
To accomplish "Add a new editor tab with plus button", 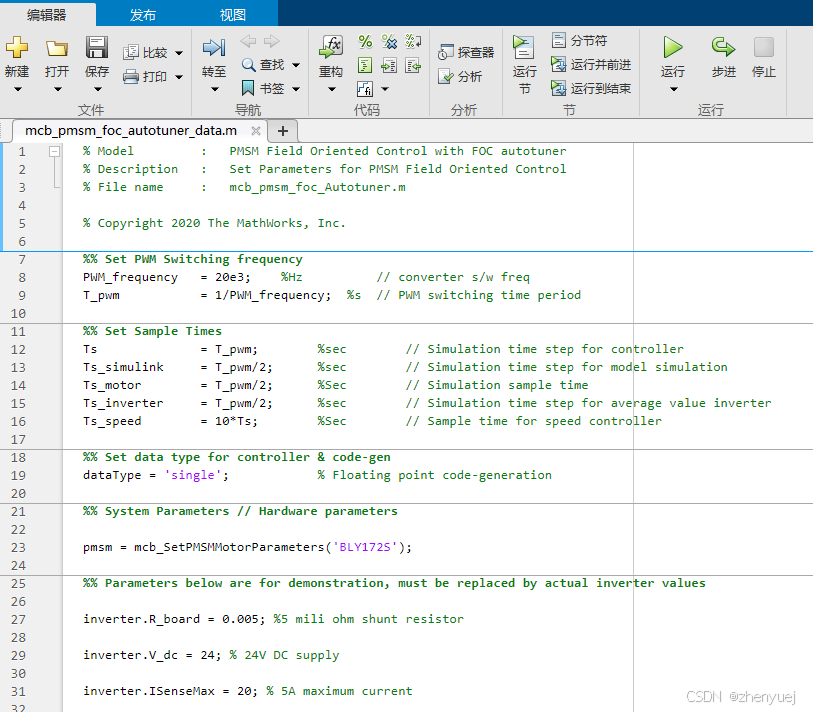I will pyautogui.click(x=283, y=131).
